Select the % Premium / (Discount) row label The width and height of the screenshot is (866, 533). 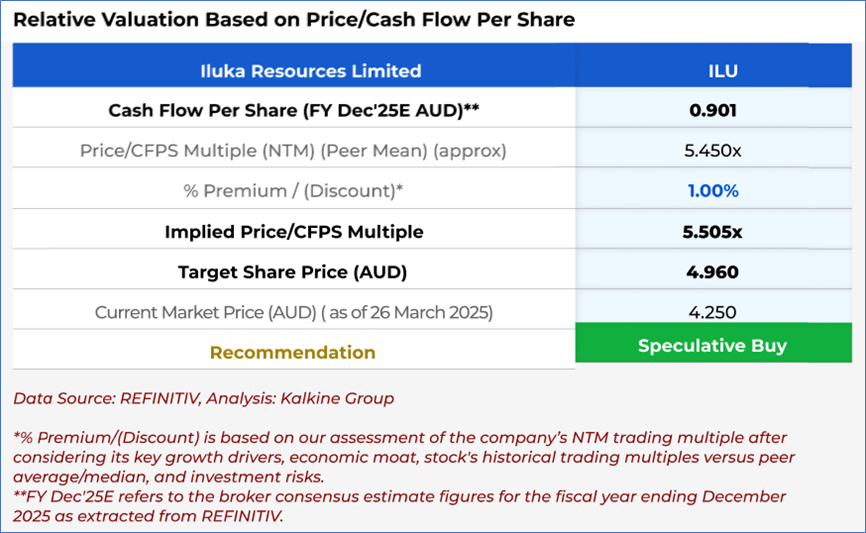click(294, 191)
